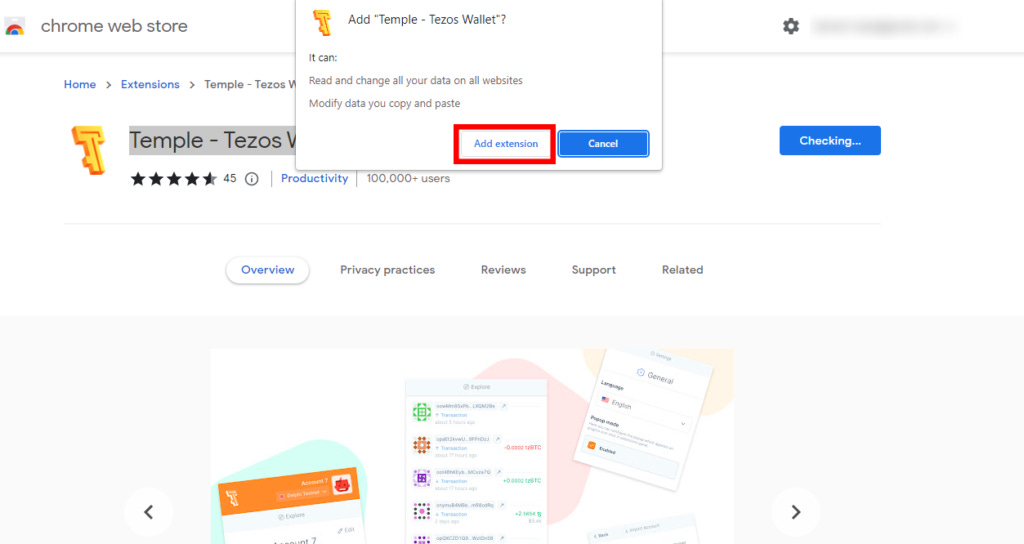Screen dimensions: 1024x544
Task: Switch to the Related tab
Action: (682, 270)
